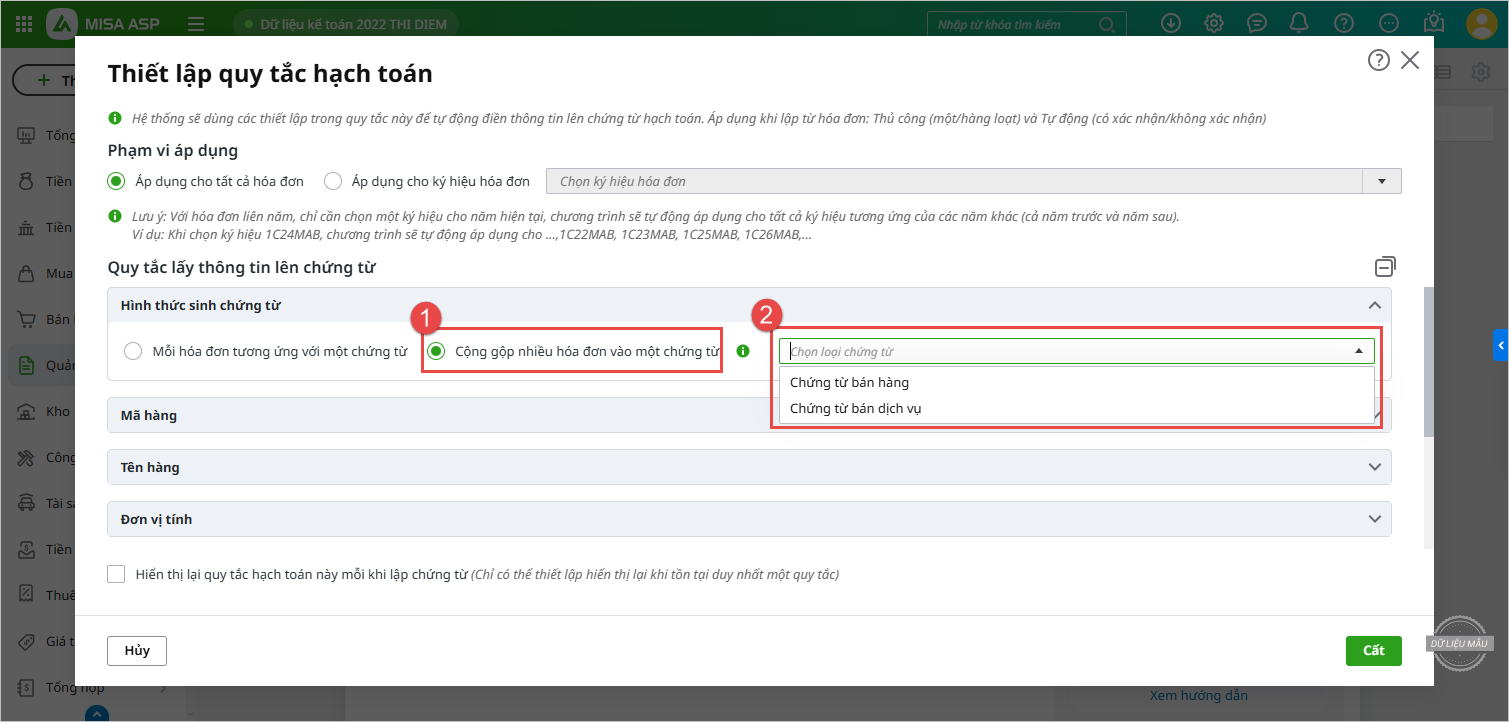This screenshot has width=1509, height=722.
Task: Open the chat message icon
Action: point(1257,23)
